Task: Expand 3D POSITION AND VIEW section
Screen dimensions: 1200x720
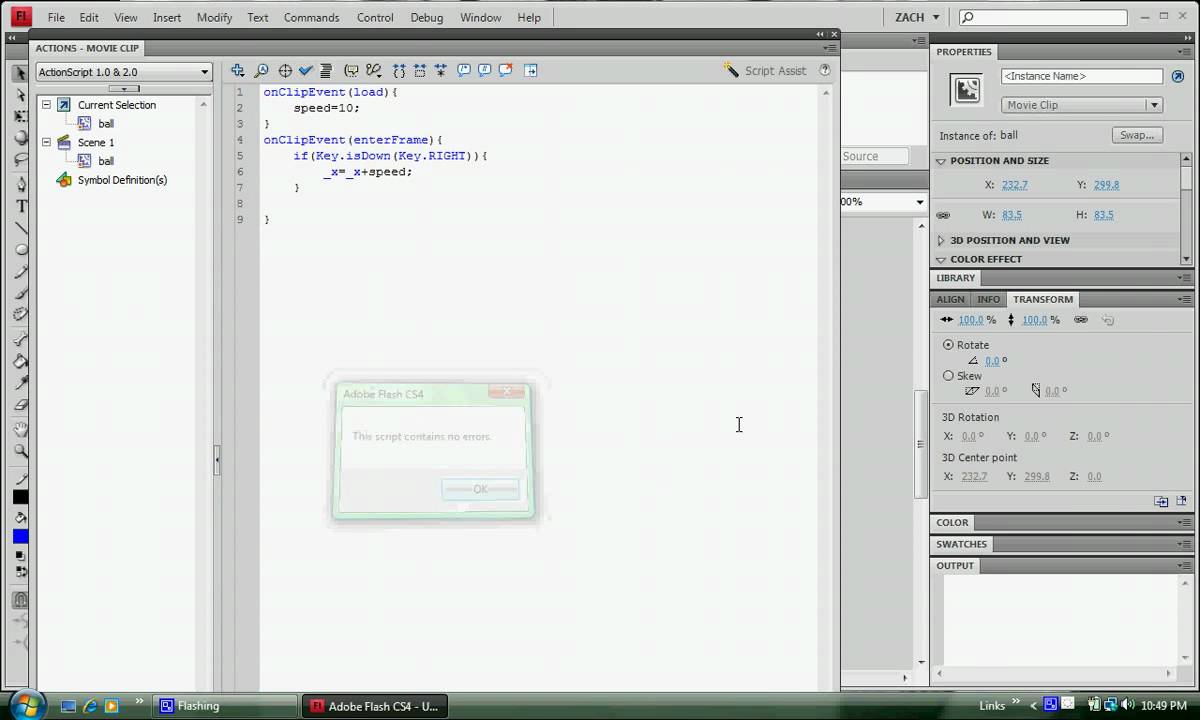Action: pos(941,241)
